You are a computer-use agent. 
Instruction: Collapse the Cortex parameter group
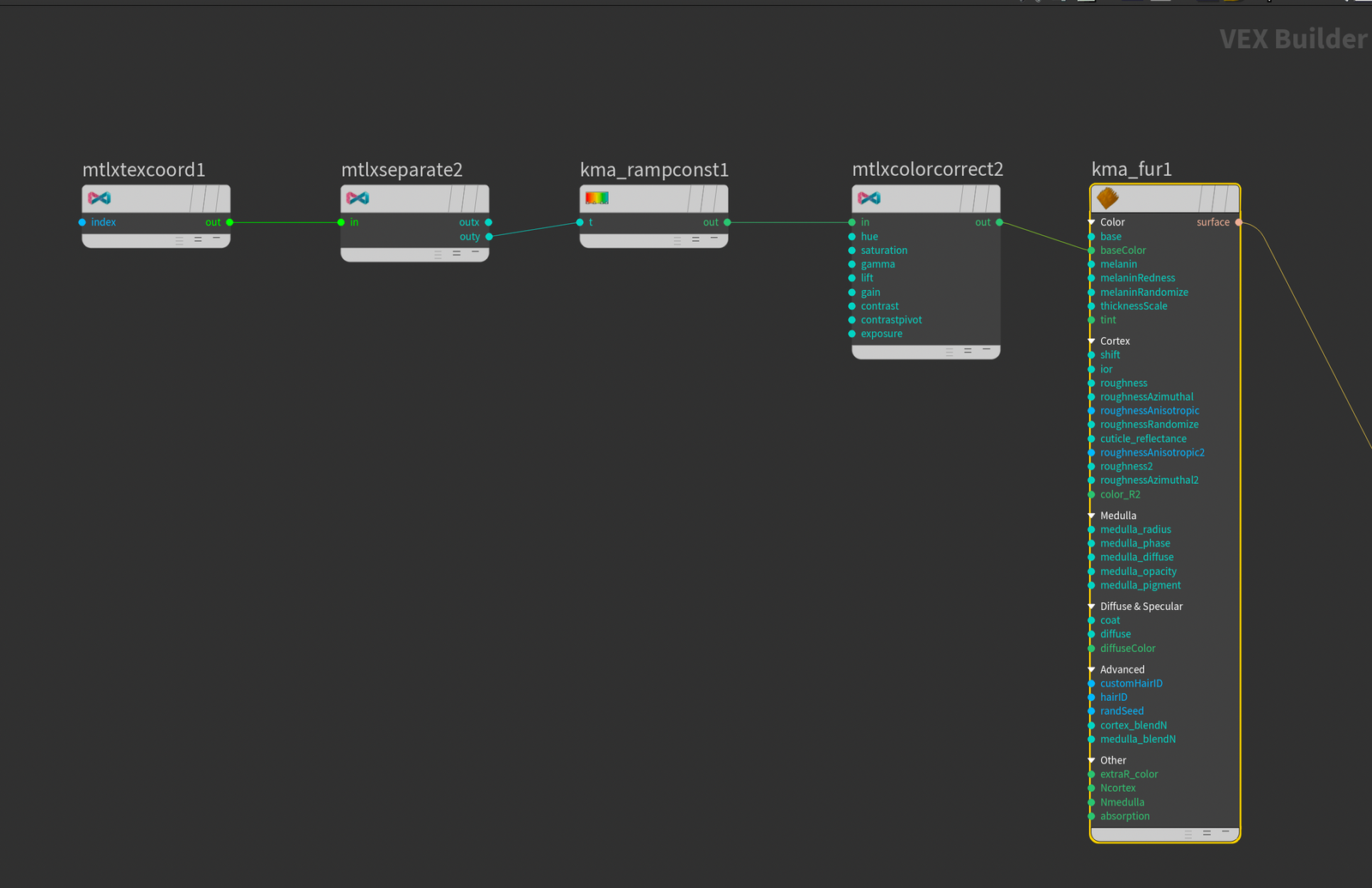click(1092, 341)
